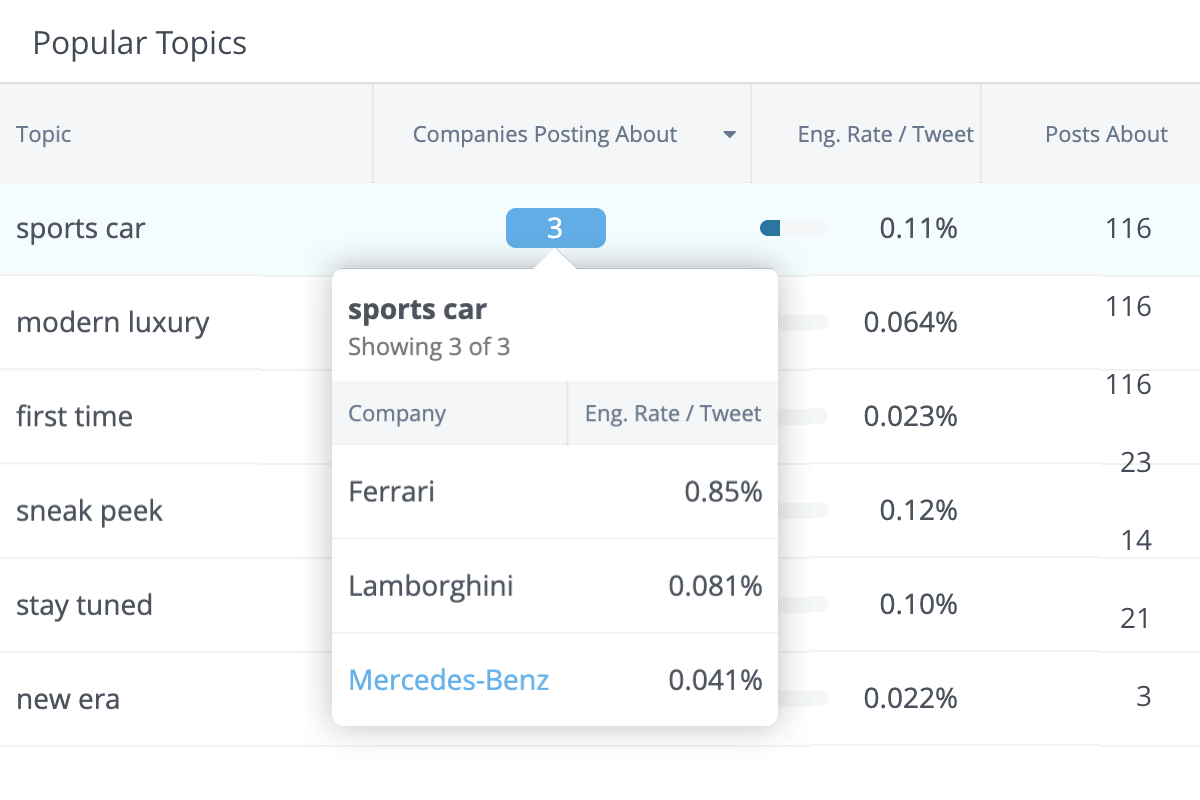This screenshot has width=1200, height=800.
Task: Click the 14 posts count
Action: click(1136, 541)
